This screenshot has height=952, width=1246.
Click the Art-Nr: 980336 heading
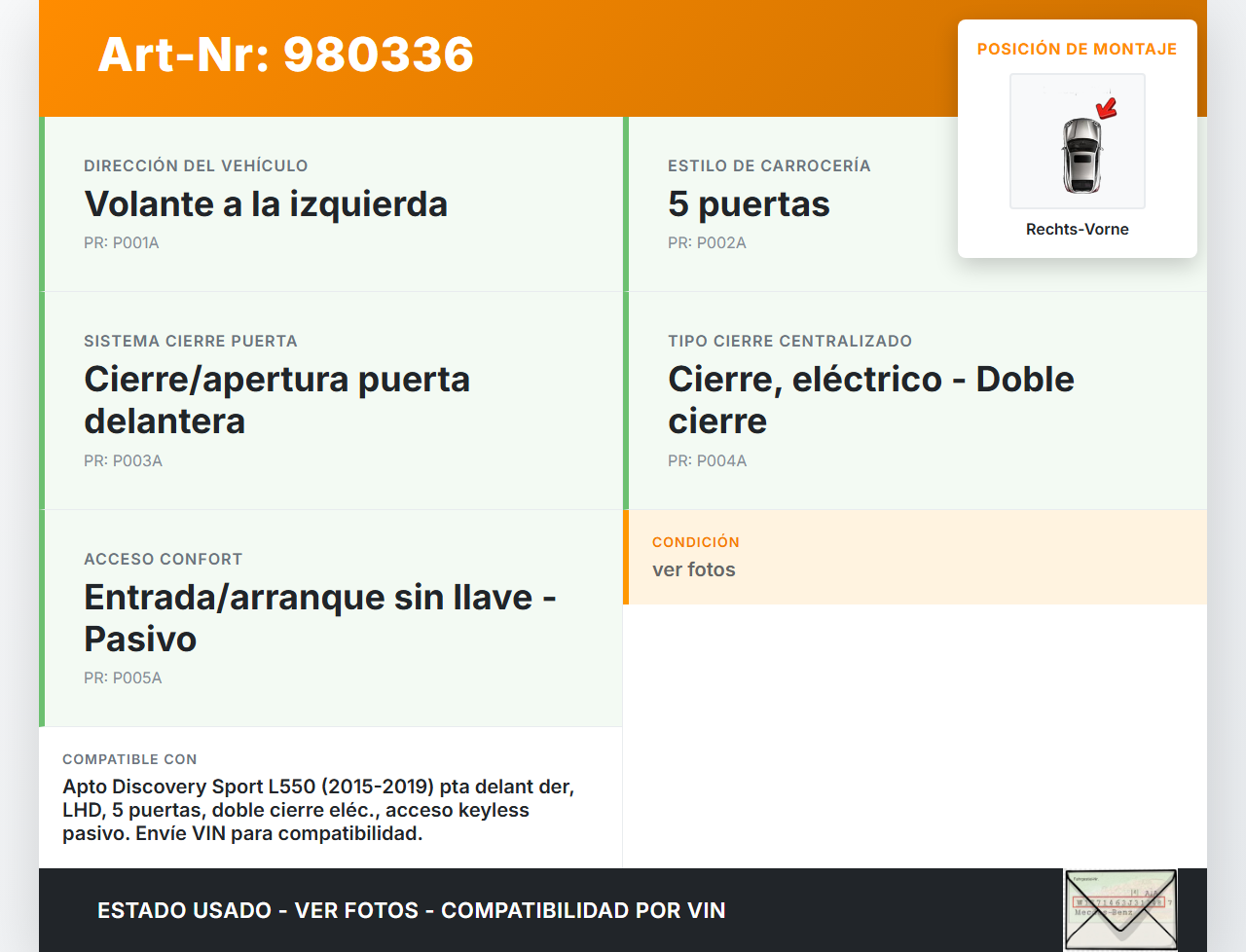[285, 55]
